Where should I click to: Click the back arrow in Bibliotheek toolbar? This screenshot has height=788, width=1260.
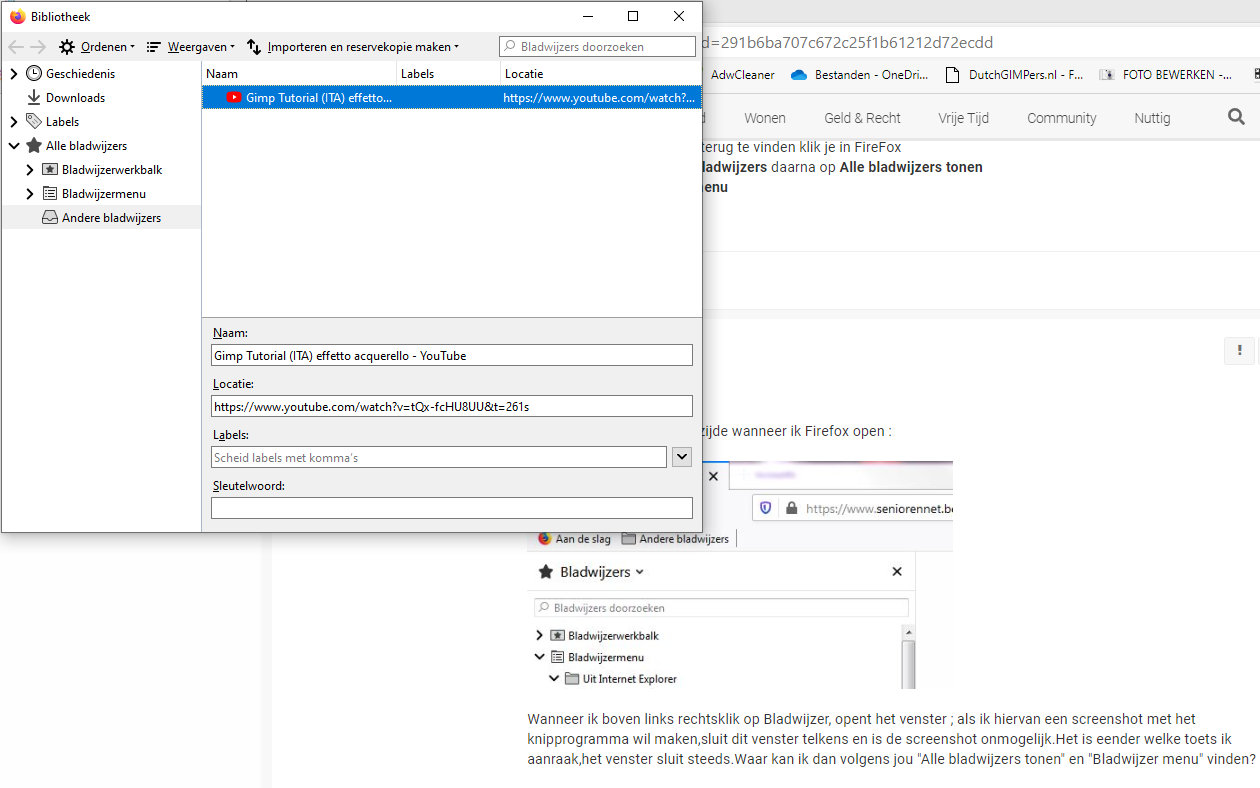16,47
